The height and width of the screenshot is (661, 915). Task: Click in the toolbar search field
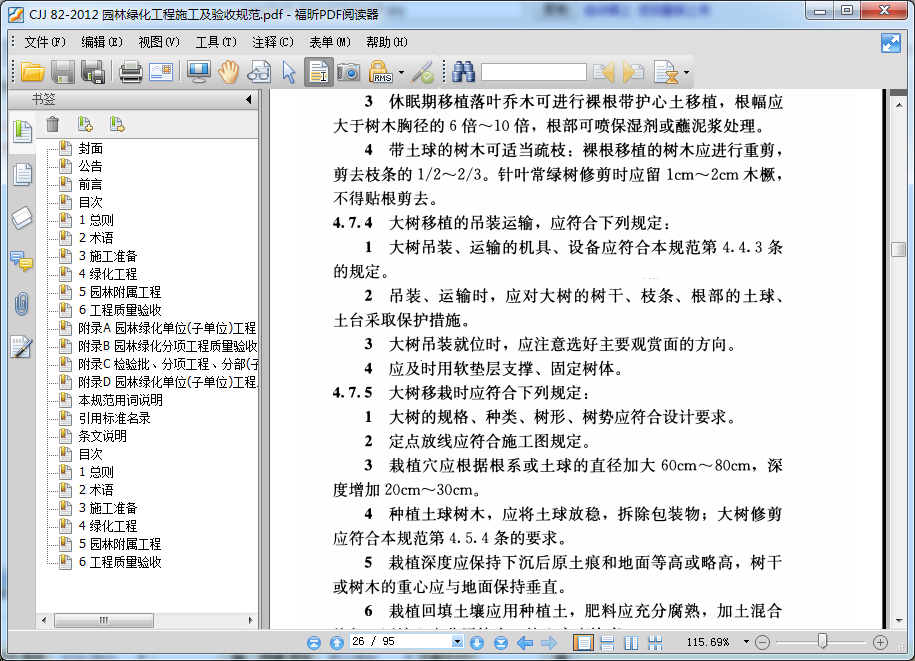tap(533, 72)
